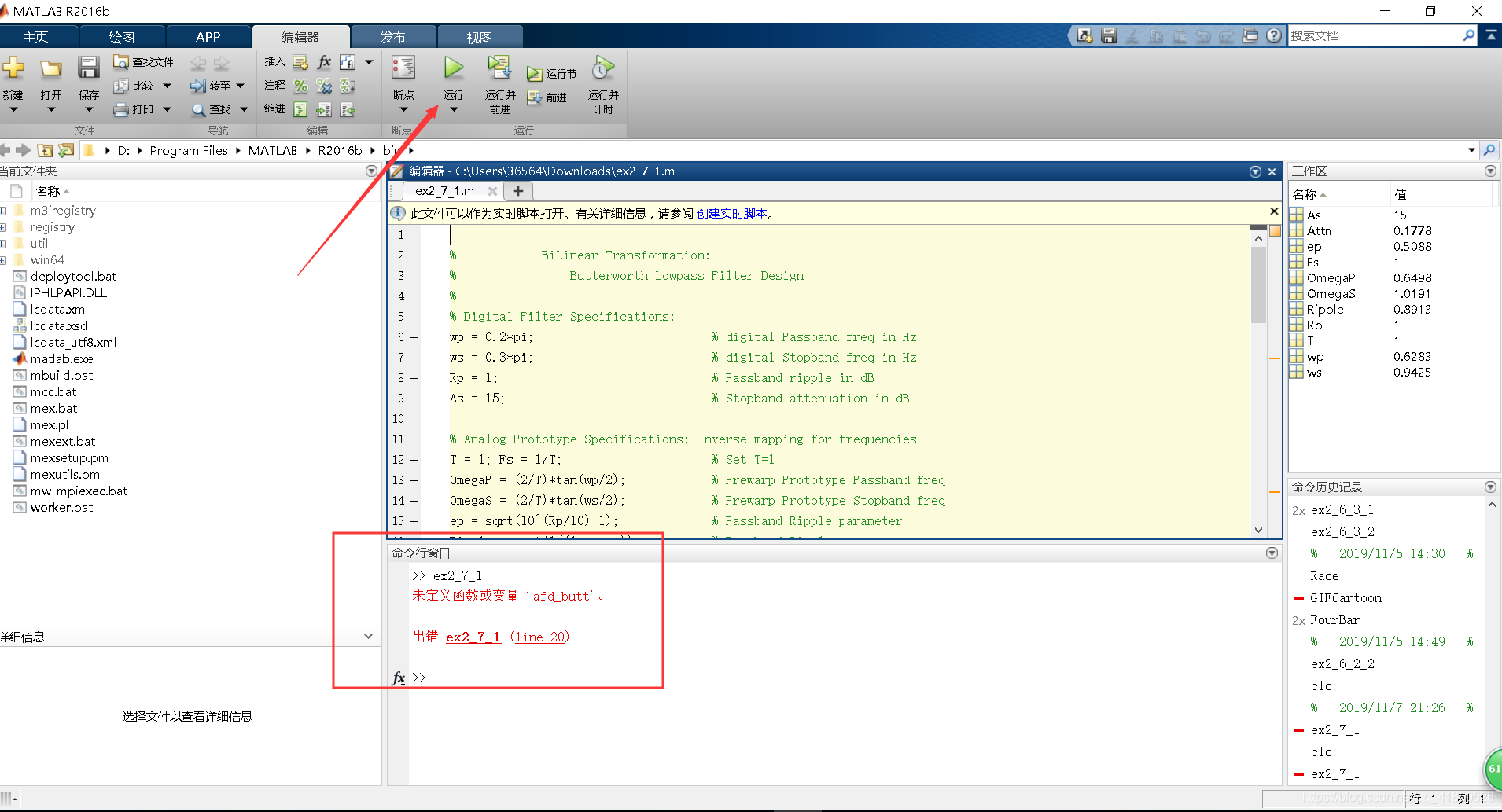Click the uncomment icon
The width and height of the screenshot is (1502, 812).
click(324, 86)
